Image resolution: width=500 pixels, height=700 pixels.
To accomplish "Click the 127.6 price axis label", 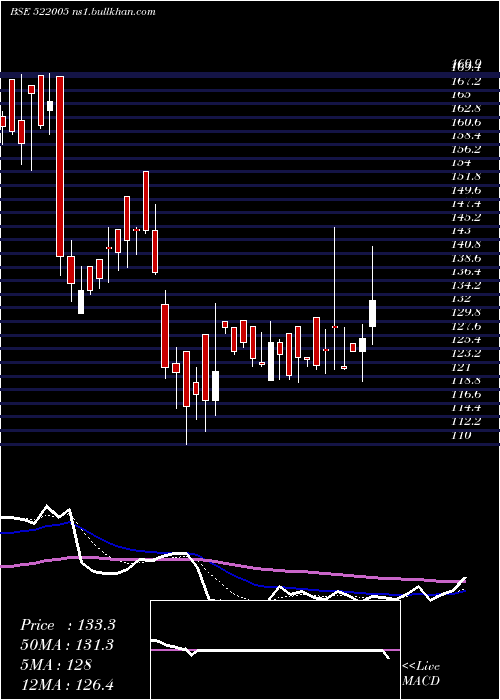I will tap(467, 326).
